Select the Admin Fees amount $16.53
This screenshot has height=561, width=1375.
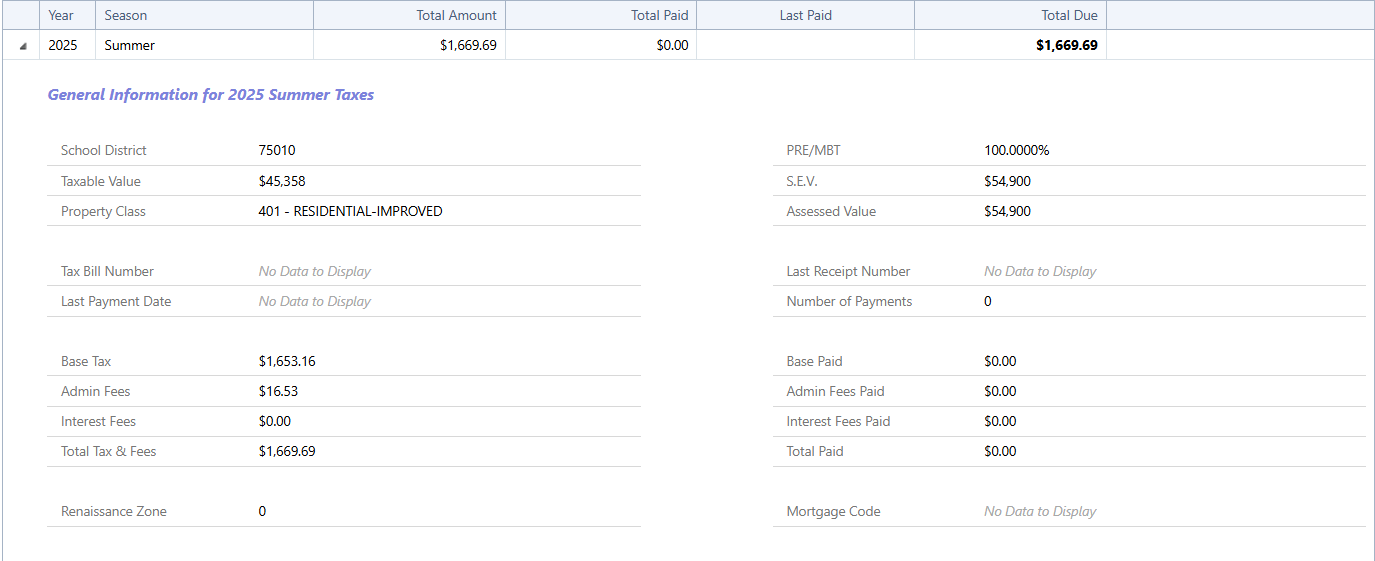(x=278, y=391)
